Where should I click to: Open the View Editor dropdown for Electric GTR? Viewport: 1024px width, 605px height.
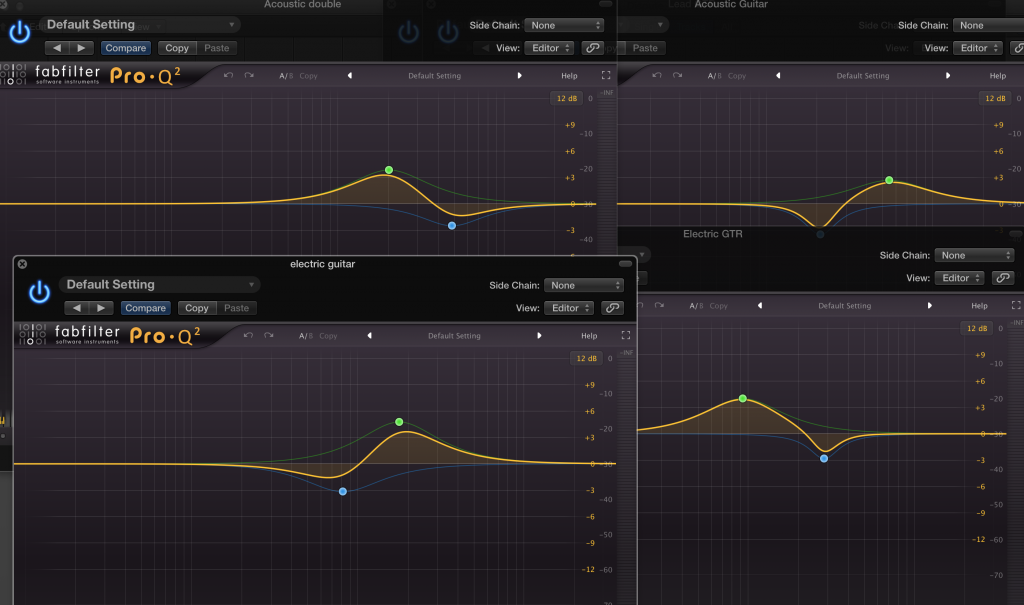(958, 278)
